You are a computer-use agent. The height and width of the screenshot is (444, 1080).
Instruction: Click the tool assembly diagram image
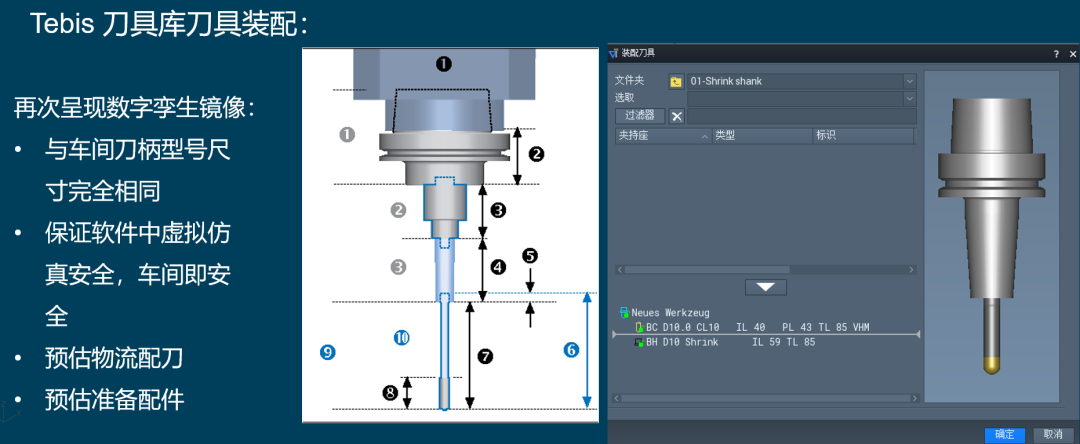[x=450, y=235]
